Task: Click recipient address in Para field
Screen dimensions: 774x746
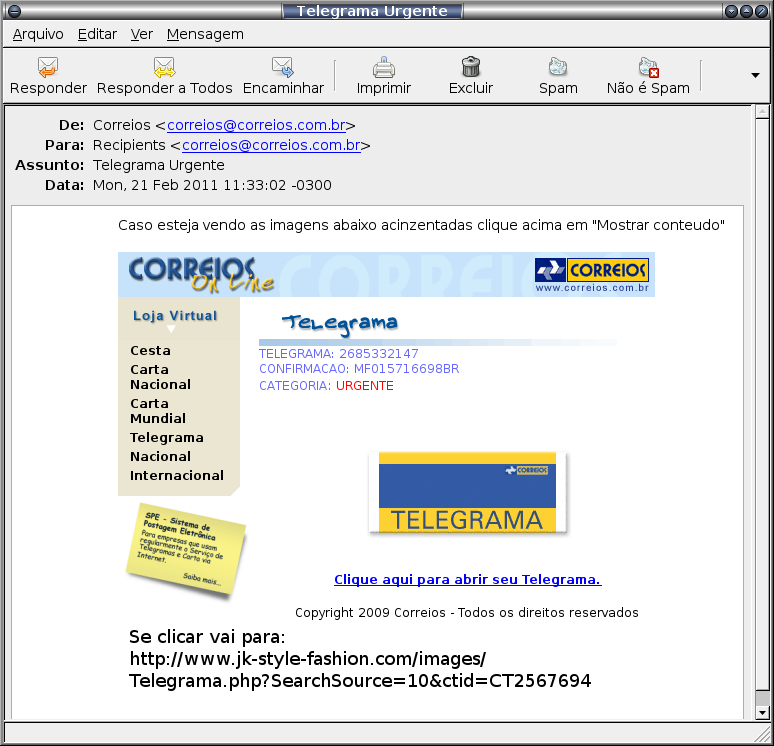Action: tap(271, 145)
